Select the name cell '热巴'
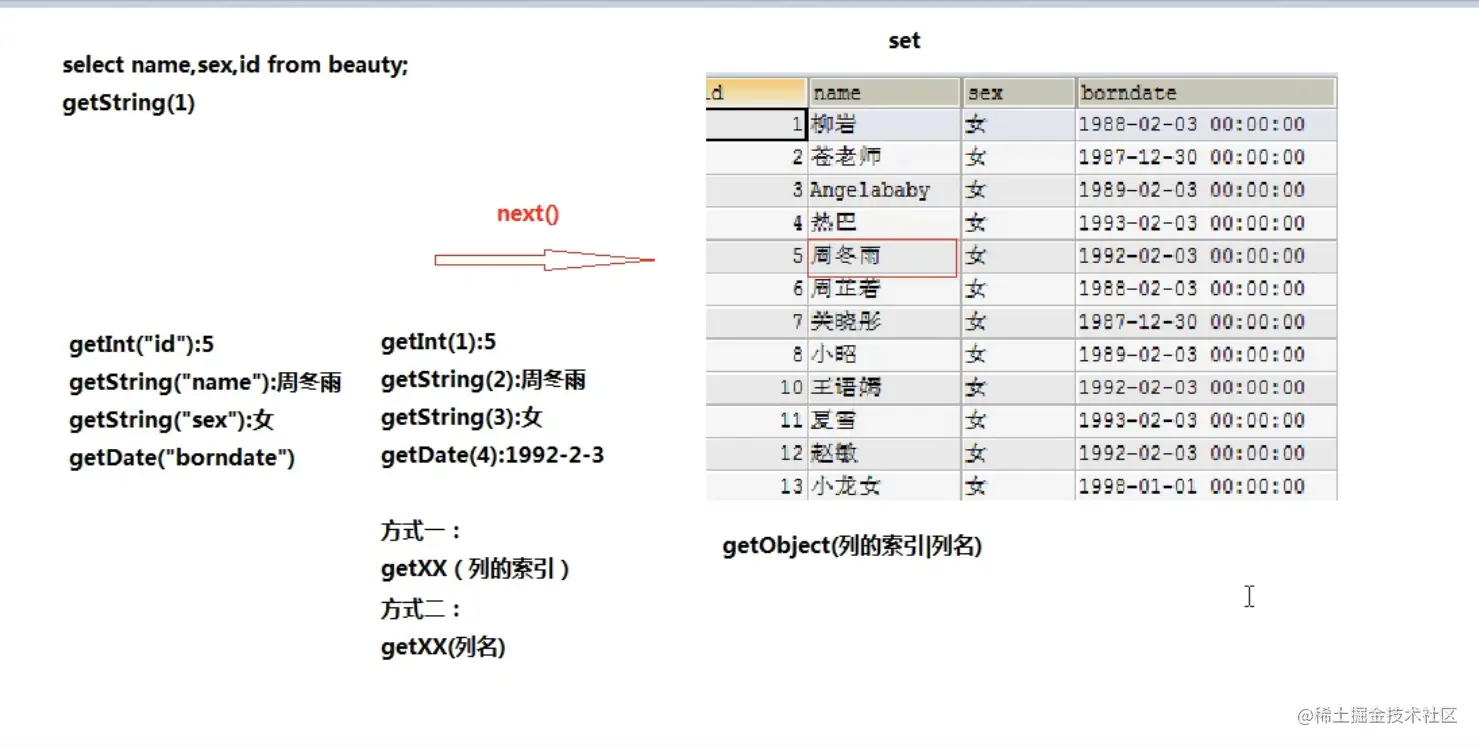This screenshot has height=747, width=1479. pos(884,223)
